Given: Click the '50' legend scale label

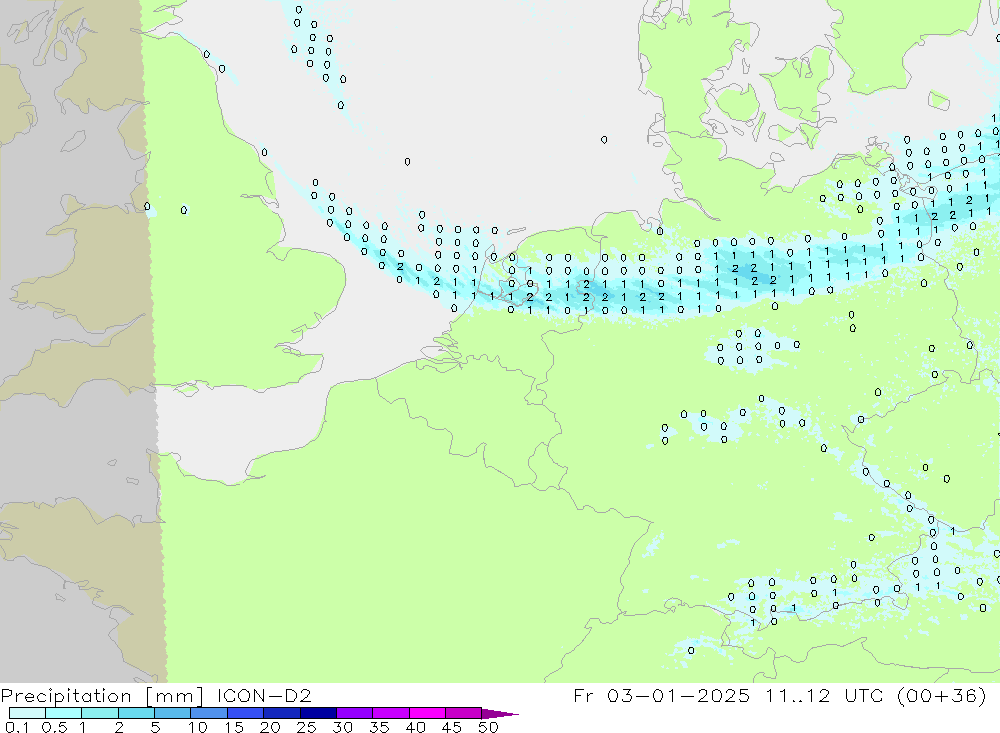Looking at the screenshot, I should (488, 727).
